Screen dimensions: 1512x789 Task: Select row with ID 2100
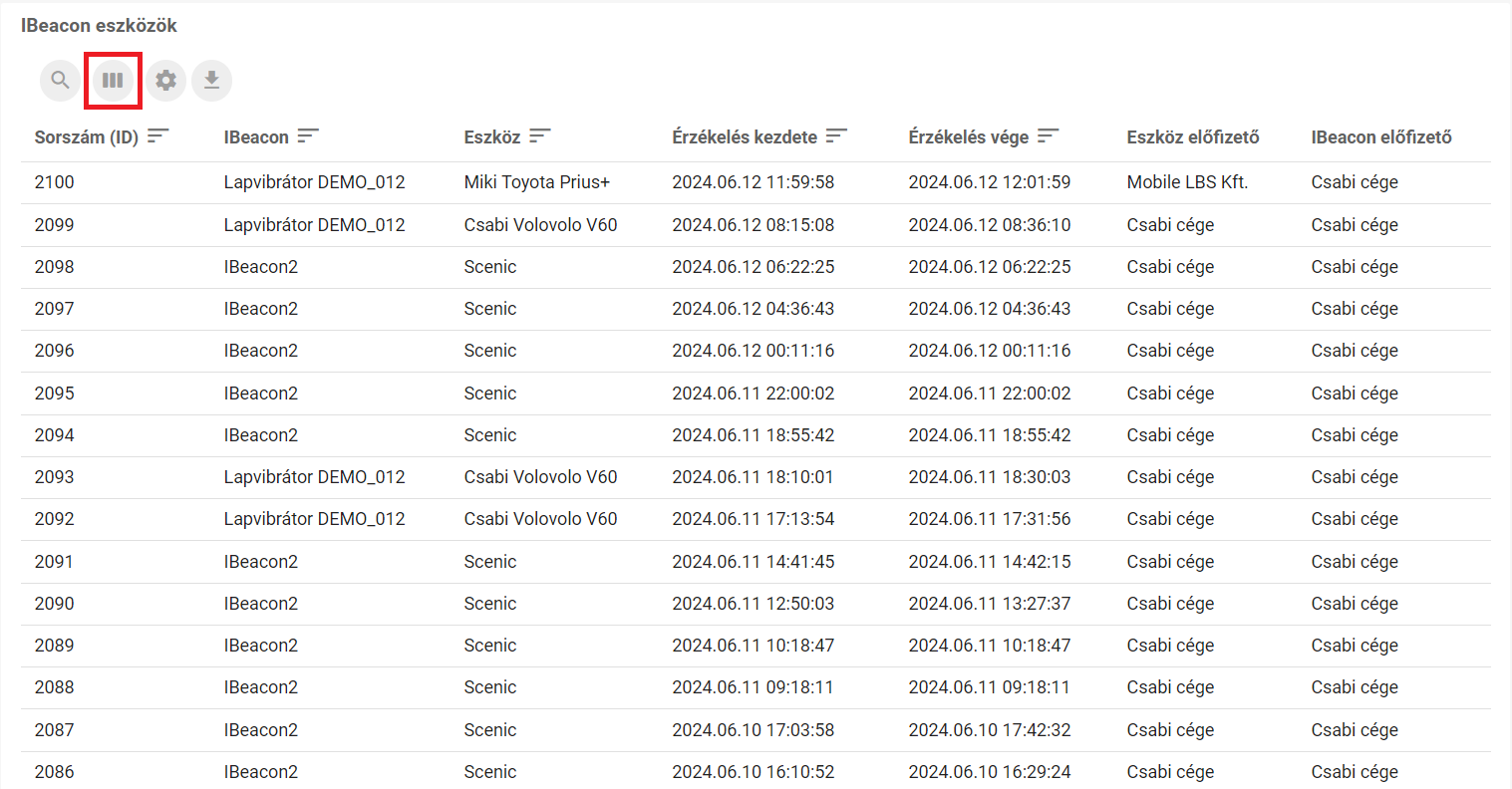point(55,182)
